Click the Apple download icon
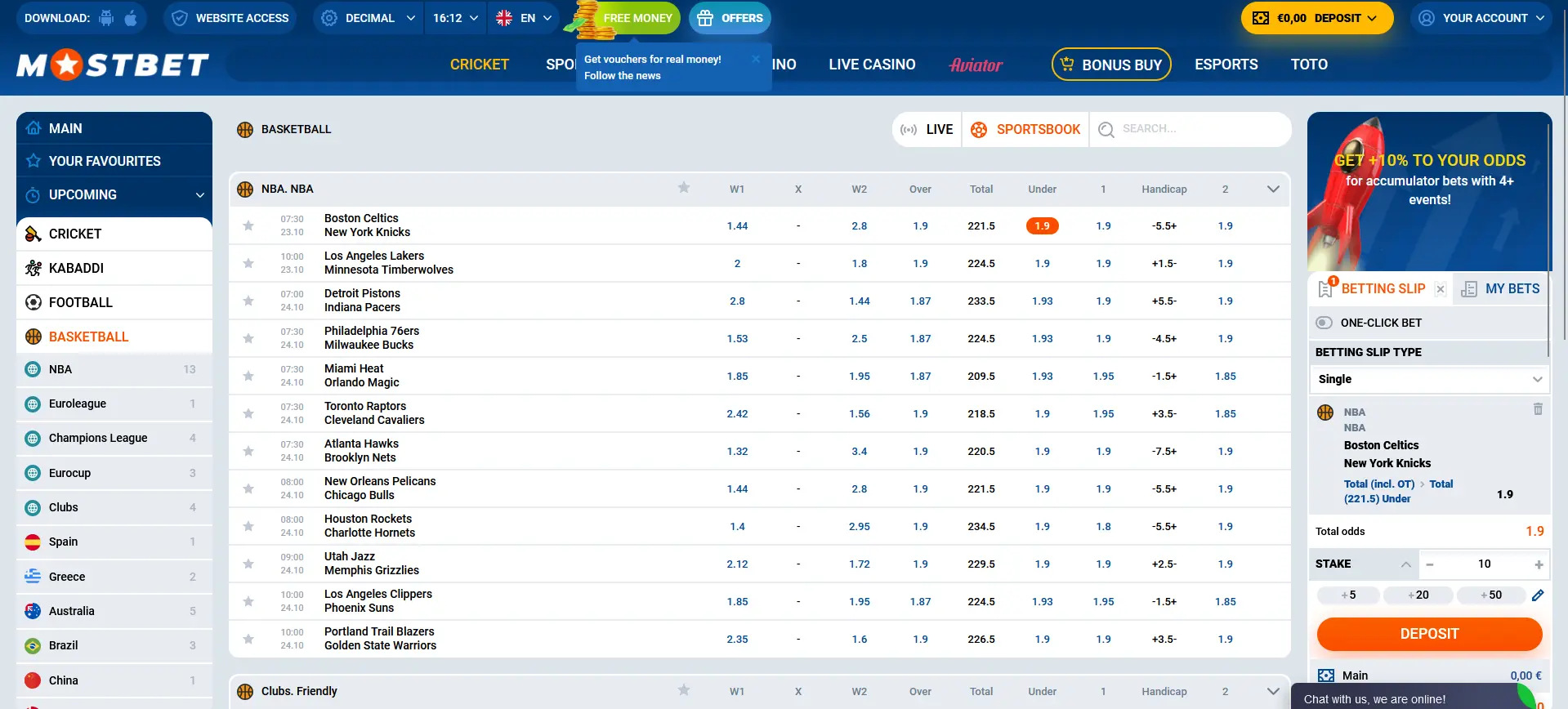The height and width of the screenshot is (709, 1568). point(131,18)
